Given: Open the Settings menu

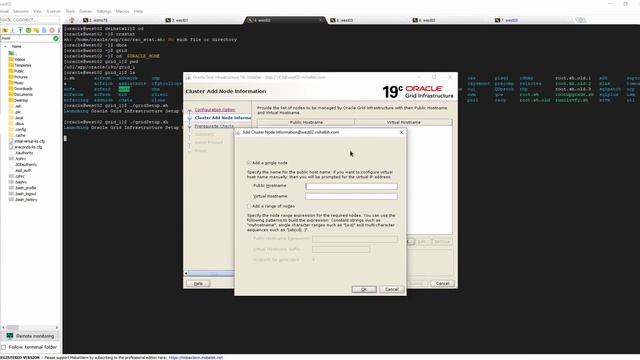Looking at the screenshot, I should 104,11.
